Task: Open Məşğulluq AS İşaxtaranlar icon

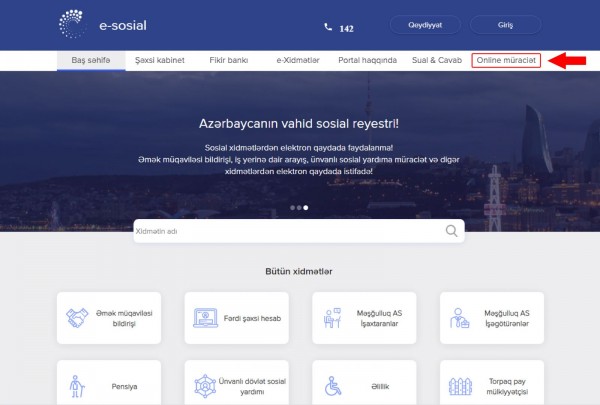Action: pyautogui.click(x=332, y=318)
